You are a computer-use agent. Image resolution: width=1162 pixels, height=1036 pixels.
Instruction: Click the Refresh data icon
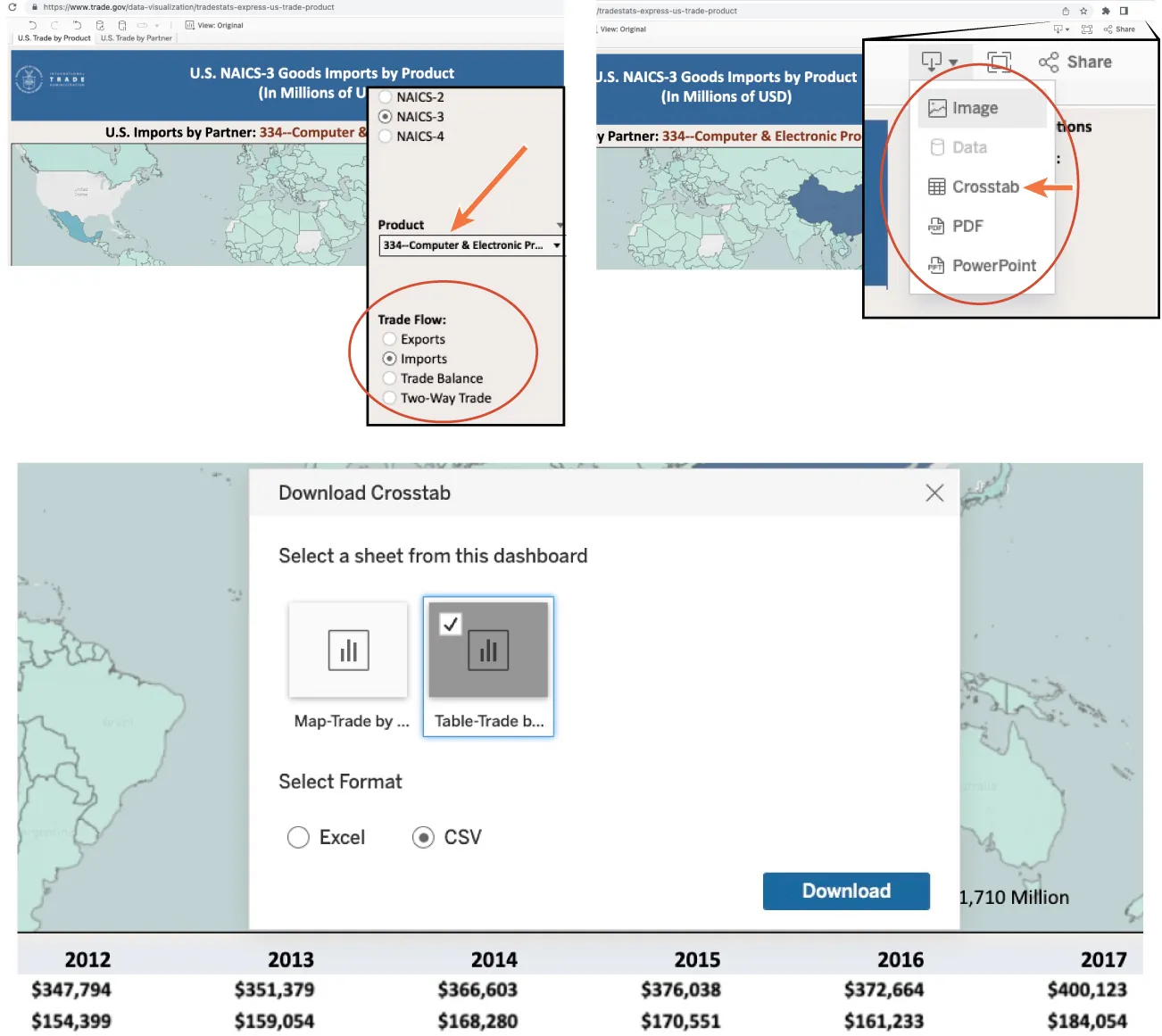click(100, 25)
